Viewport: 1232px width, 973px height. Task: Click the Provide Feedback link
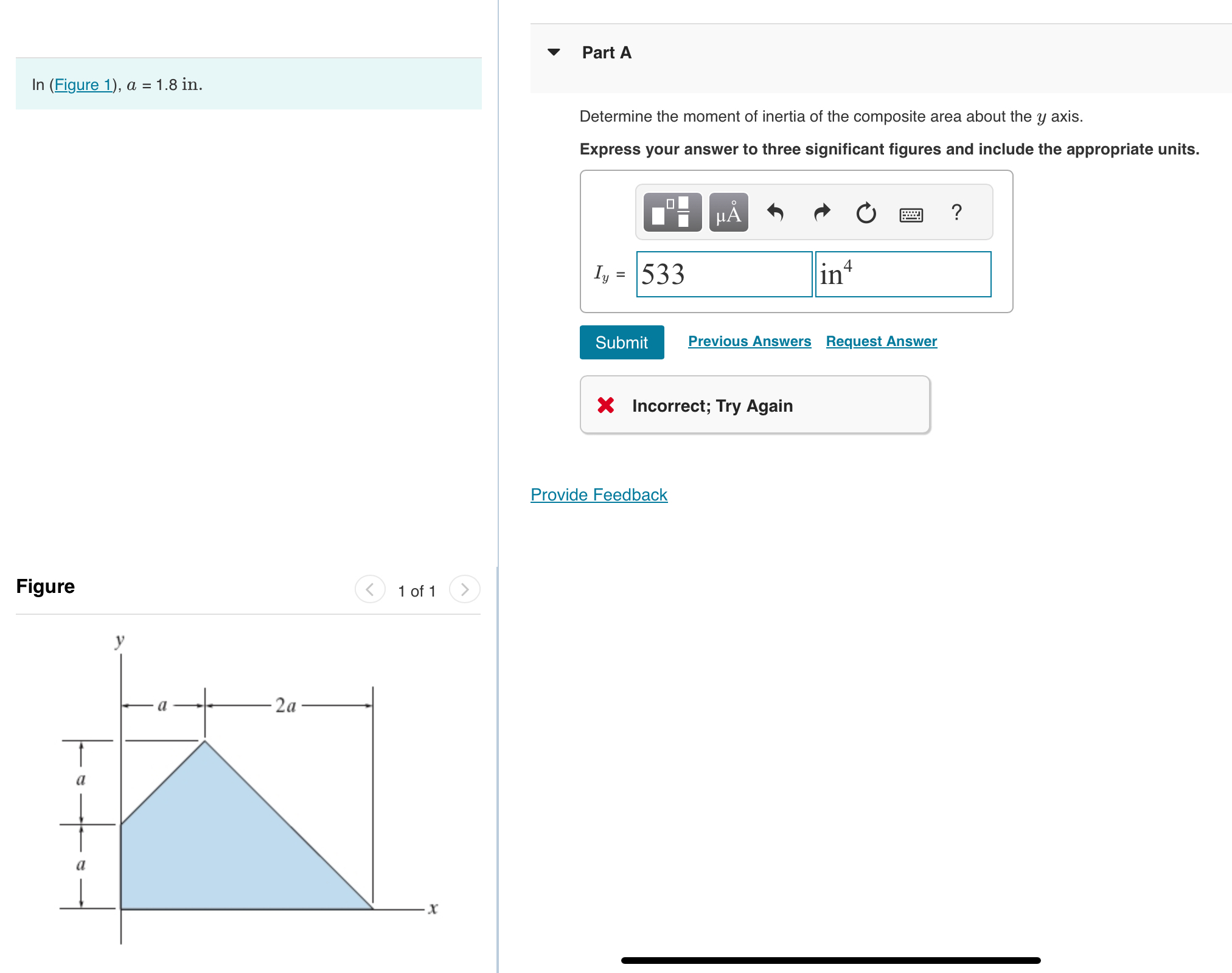tap(598, 494)
